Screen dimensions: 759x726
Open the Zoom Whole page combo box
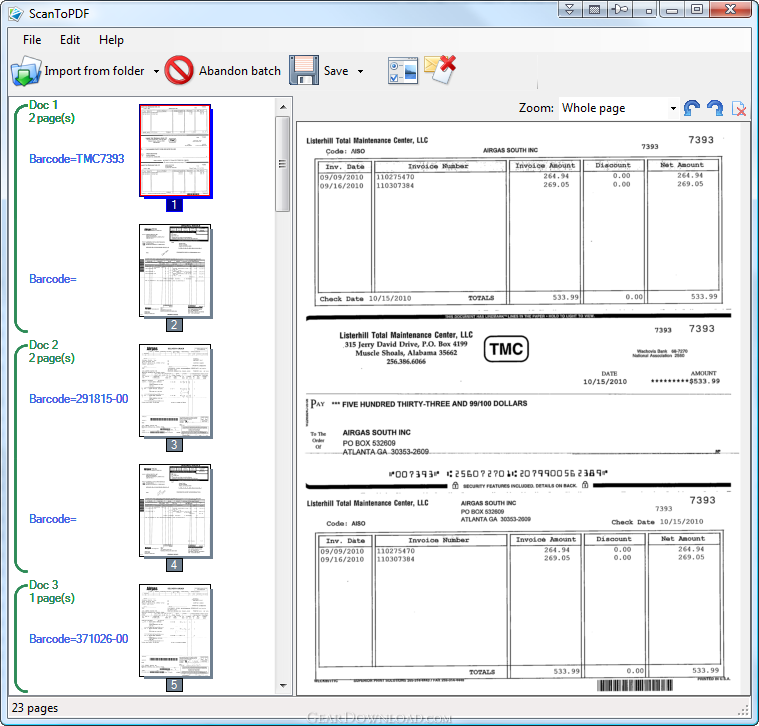[617, 108]
